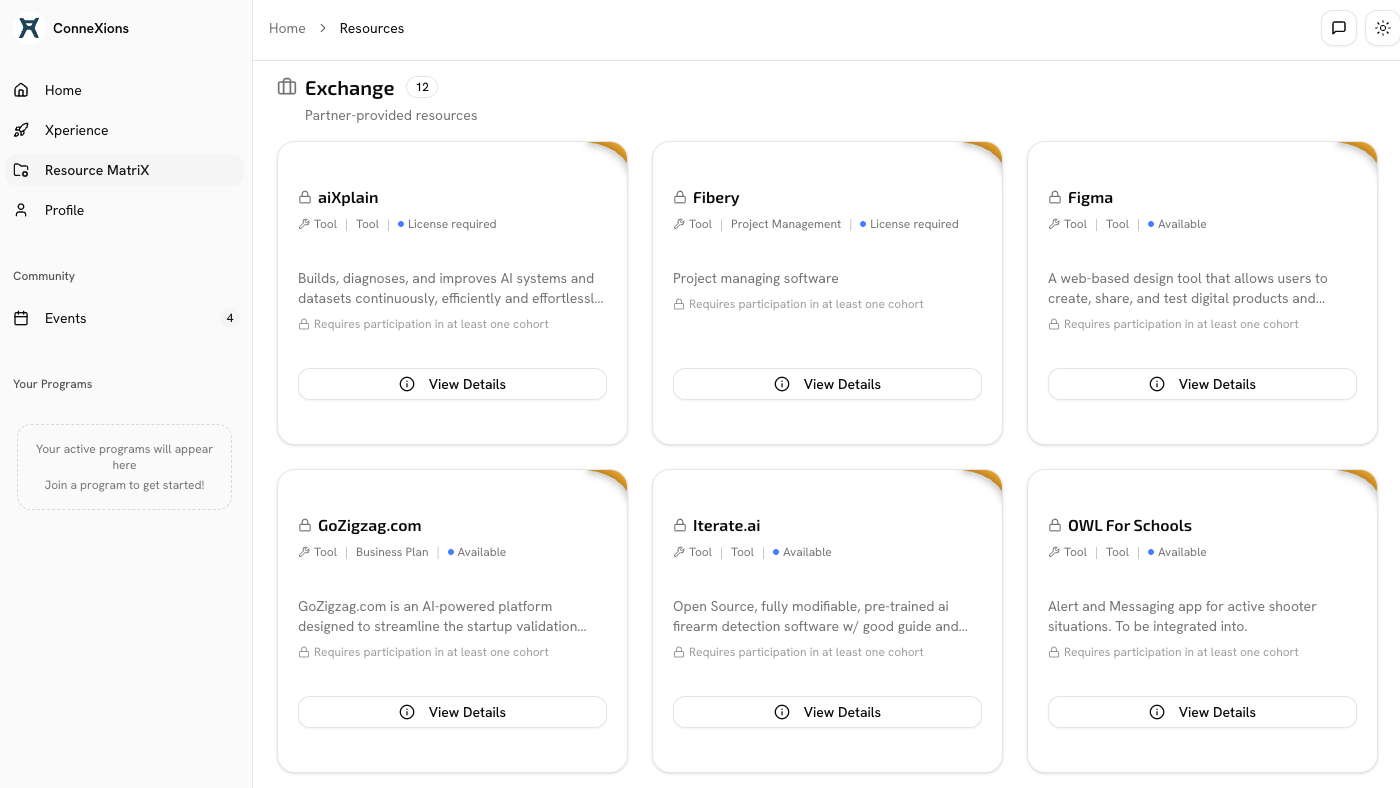
Task: Click the Exchange count badge showing 12
Action: [422, 87]
